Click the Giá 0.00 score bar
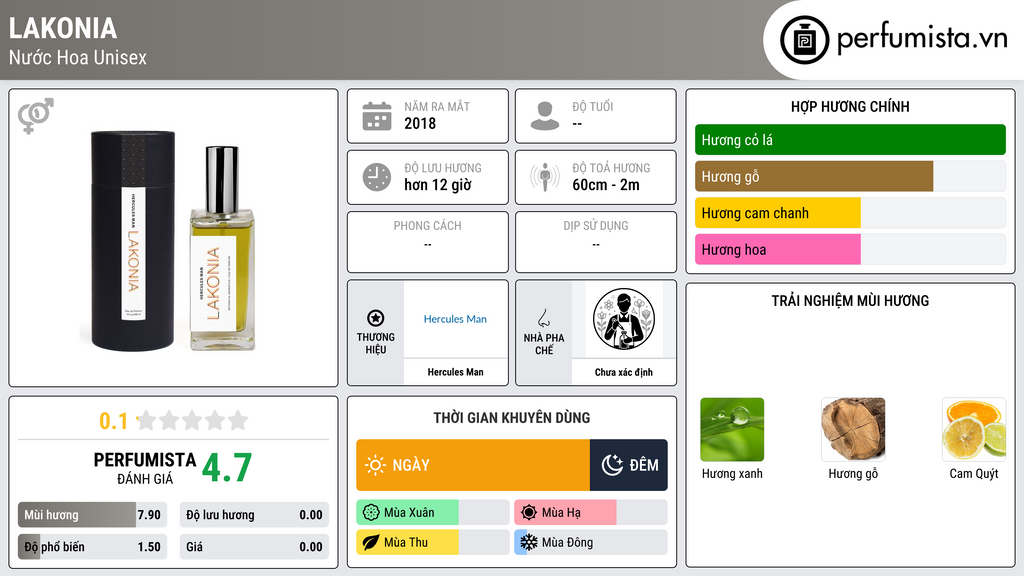The height and width of the screenshot is (576, 1024). [254, 547]
